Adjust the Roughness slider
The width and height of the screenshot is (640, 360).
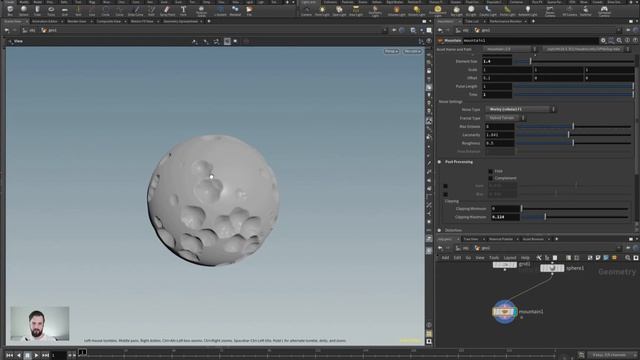573,143
